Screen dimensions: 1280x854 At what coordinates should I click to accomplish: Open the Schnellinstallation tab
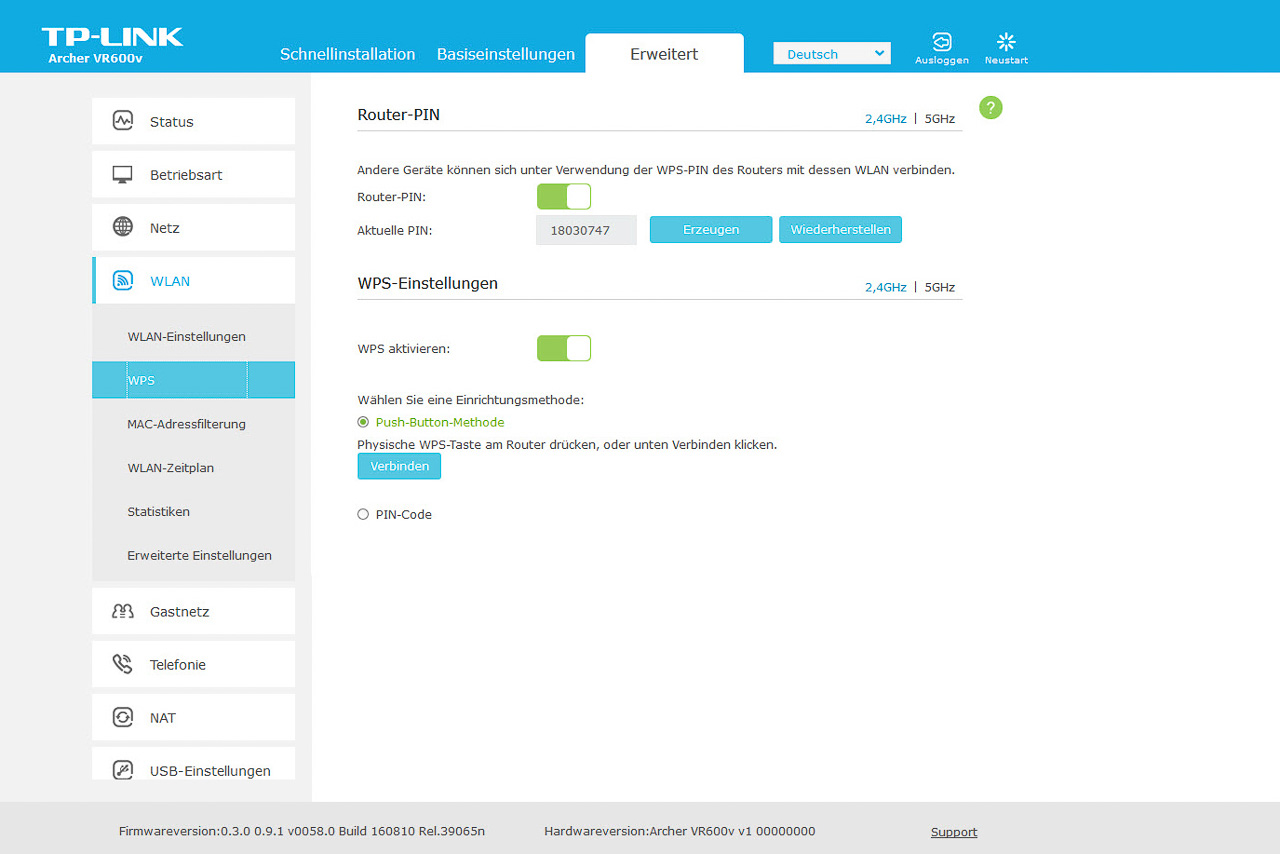click(x=347, y=54)
